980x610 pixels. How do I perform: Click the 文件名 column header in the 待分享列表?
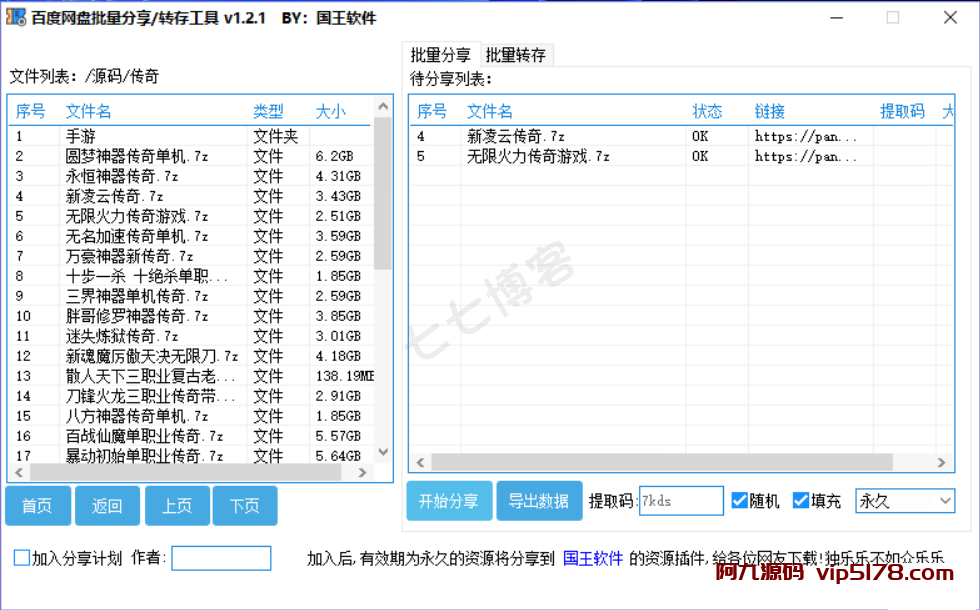(490, 111)
